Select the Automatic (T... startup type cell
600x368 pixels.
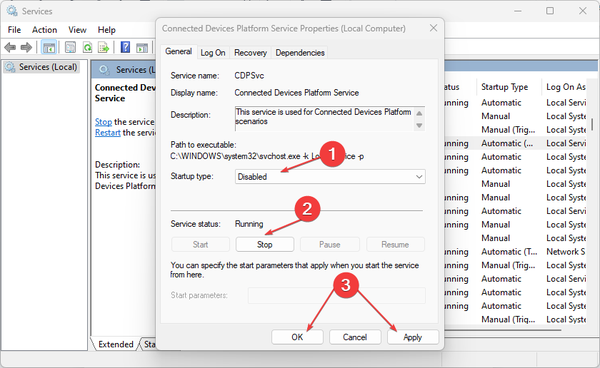coord(509,252)
